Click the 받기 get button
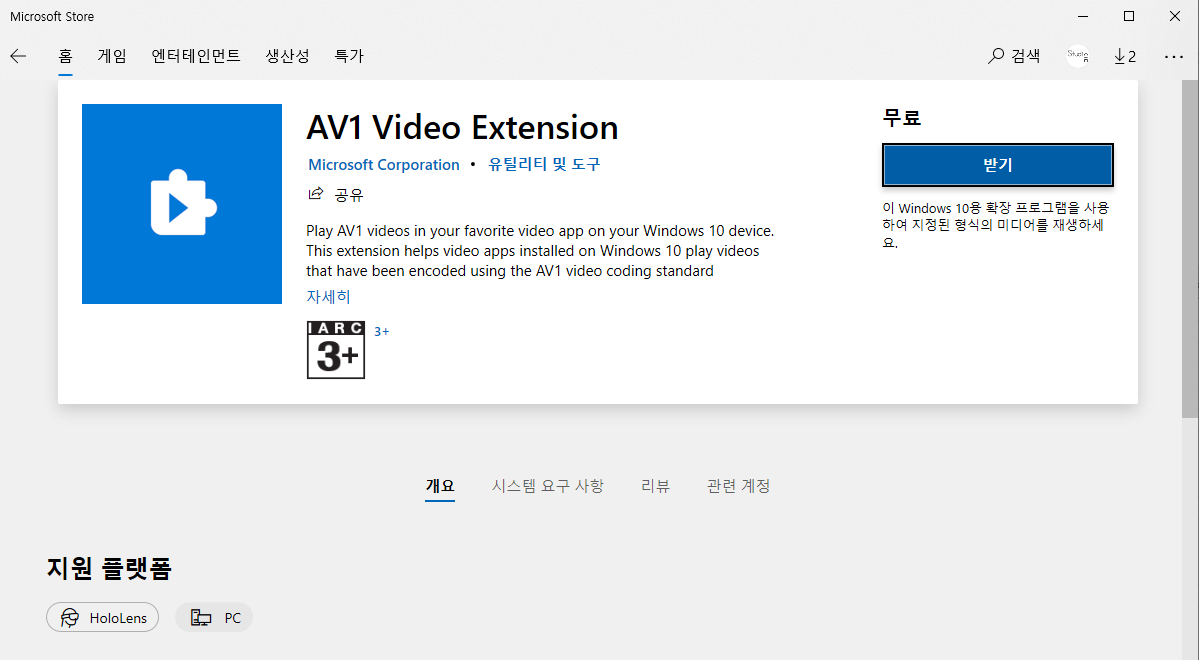The width and height of the screenshot is (1199, 660). 998,164
